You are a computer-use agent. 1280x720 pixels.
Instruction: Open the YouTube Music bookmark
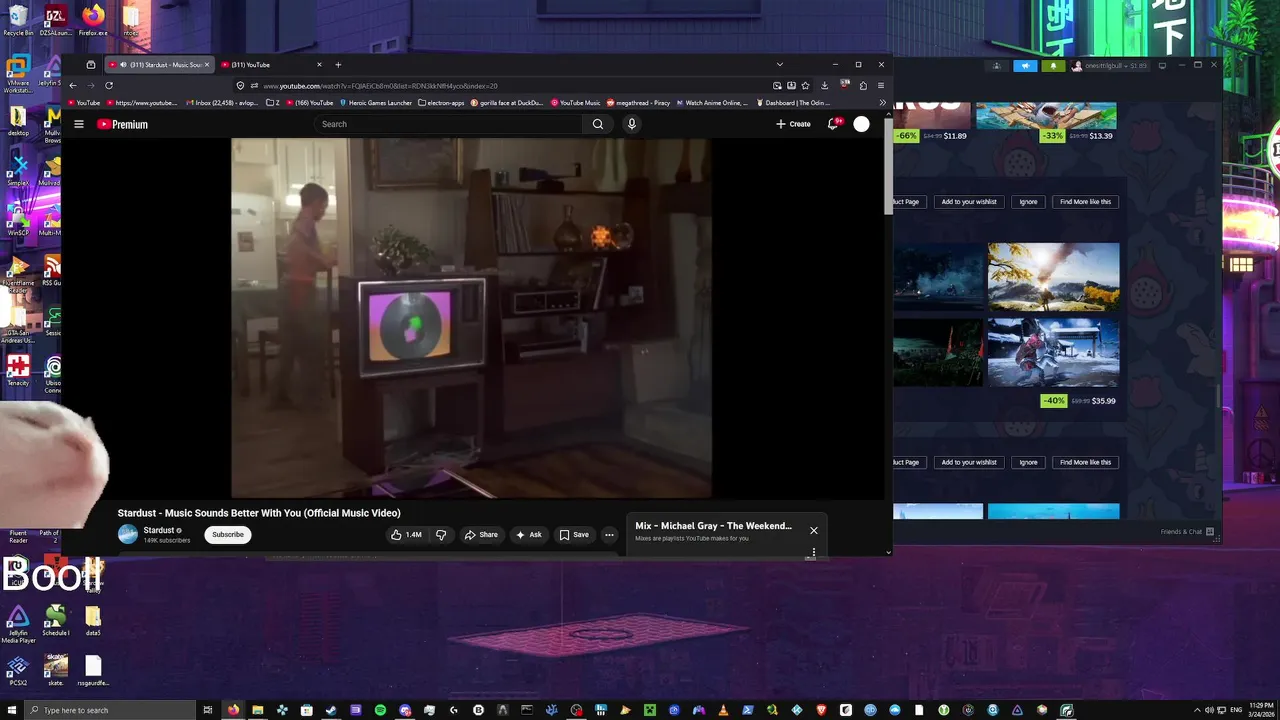click(x=575, y=102)
